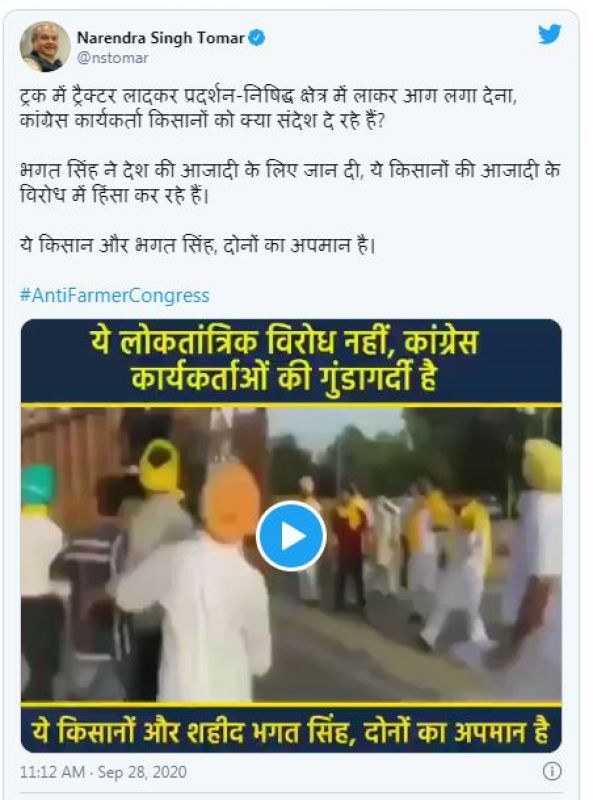Screen dimensions: 593x800
Task: Open the #AntiFarmerCongress hashtag
Action: point(115,295)
